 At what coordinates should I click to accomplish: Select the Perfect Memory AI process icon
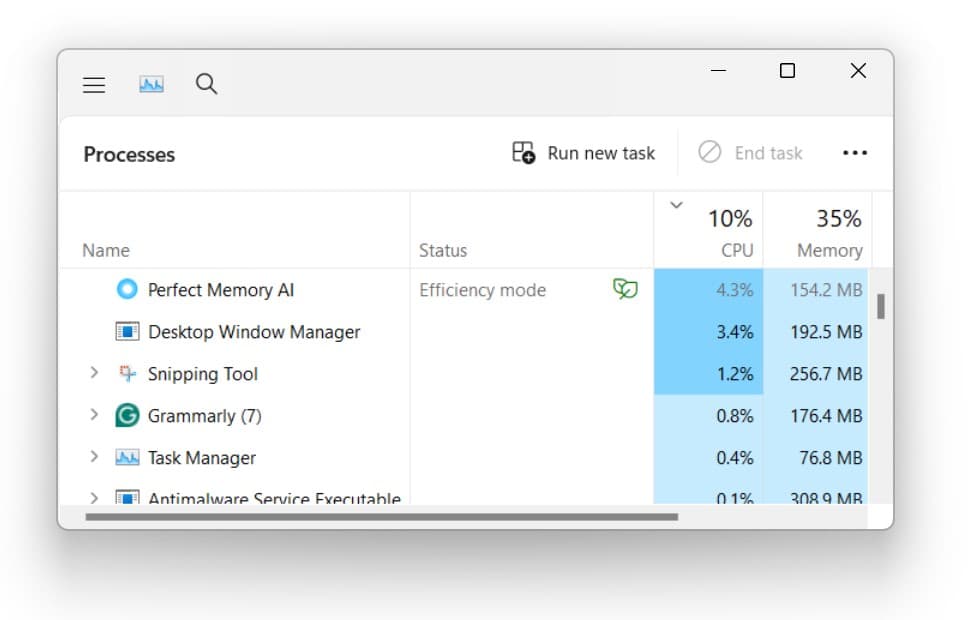(127, 289)
